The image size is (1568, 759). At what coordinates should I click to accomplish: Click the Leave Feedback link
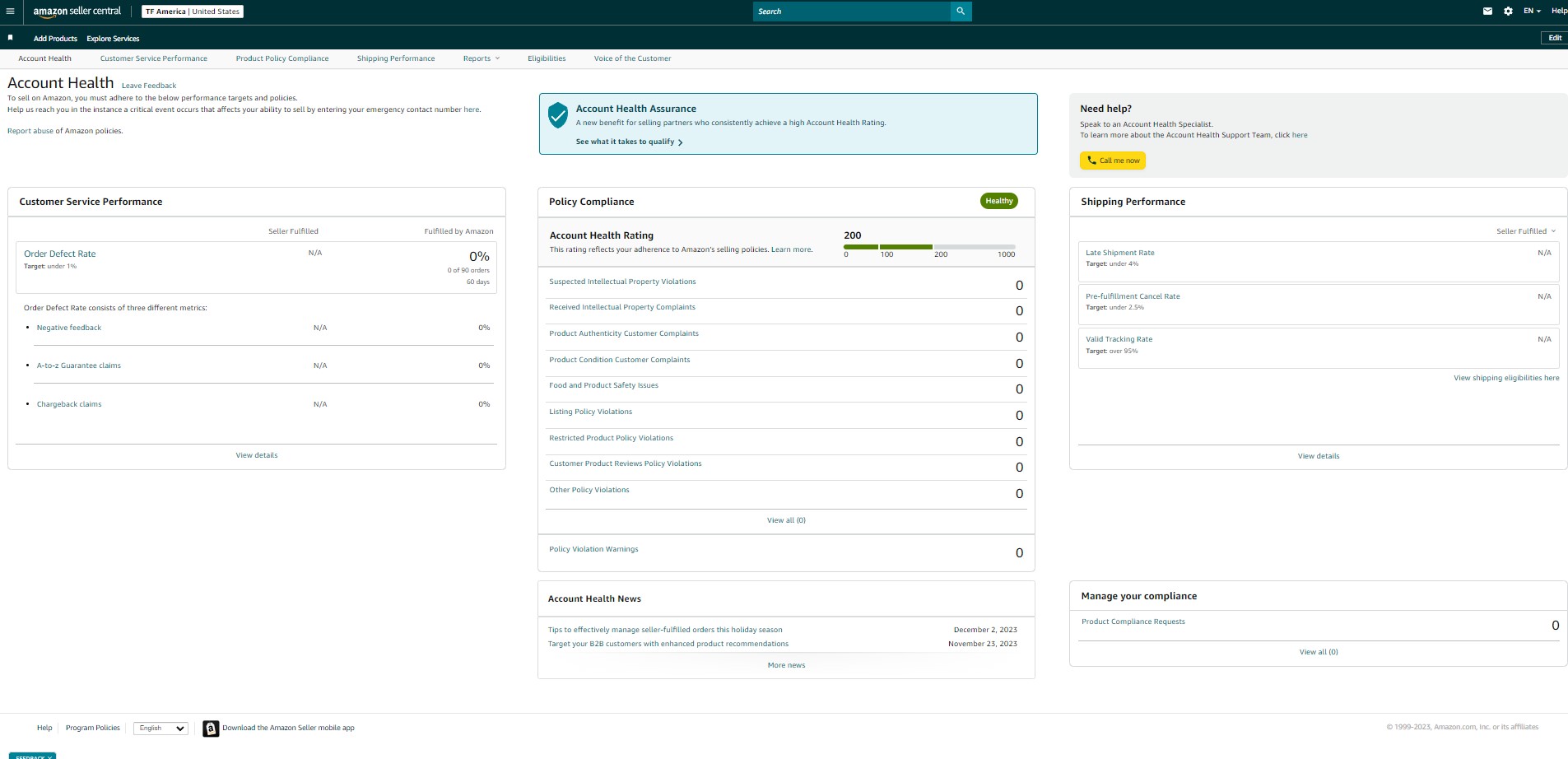coord(149,86)
